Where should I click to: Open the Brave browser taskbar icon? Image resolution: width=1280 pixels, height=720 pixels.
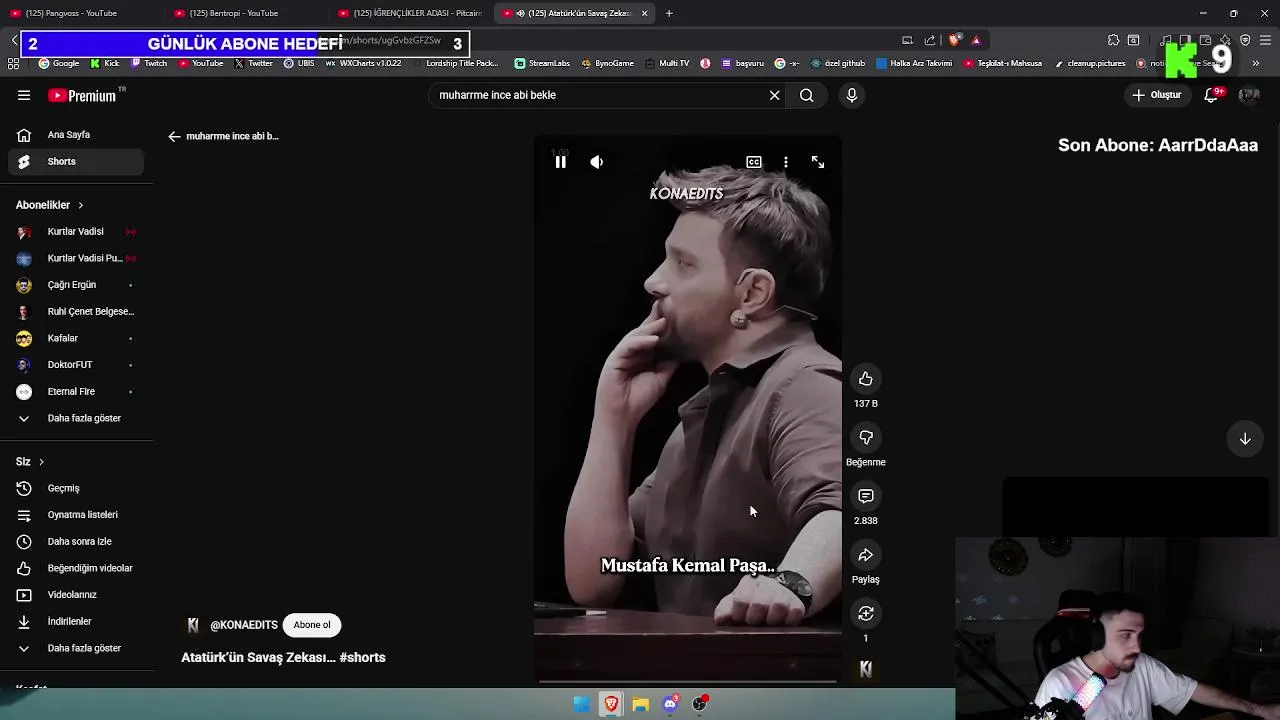pyautogui.click(x=611, y=704)
